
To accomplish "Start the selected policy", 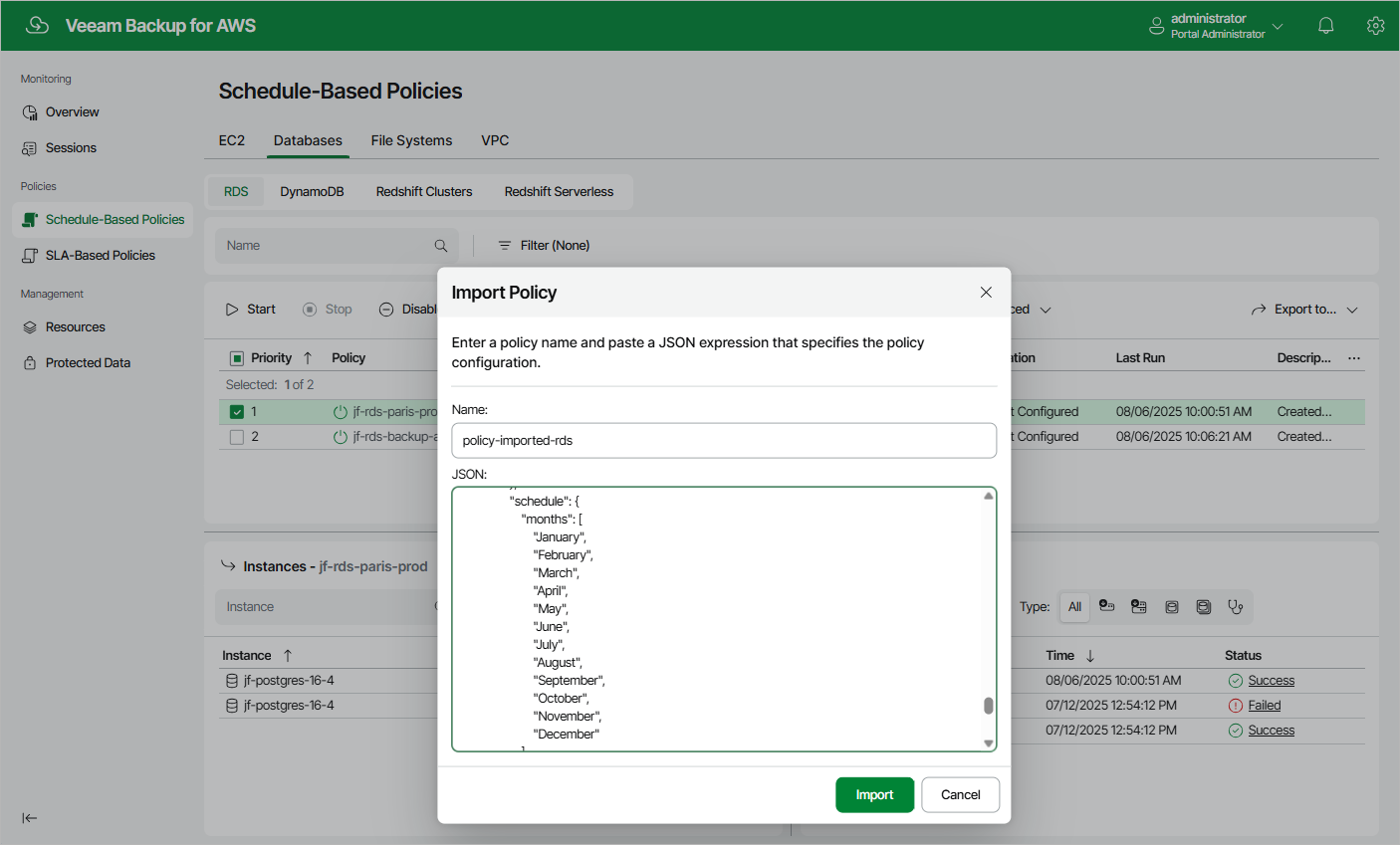I will coord(250,310).
